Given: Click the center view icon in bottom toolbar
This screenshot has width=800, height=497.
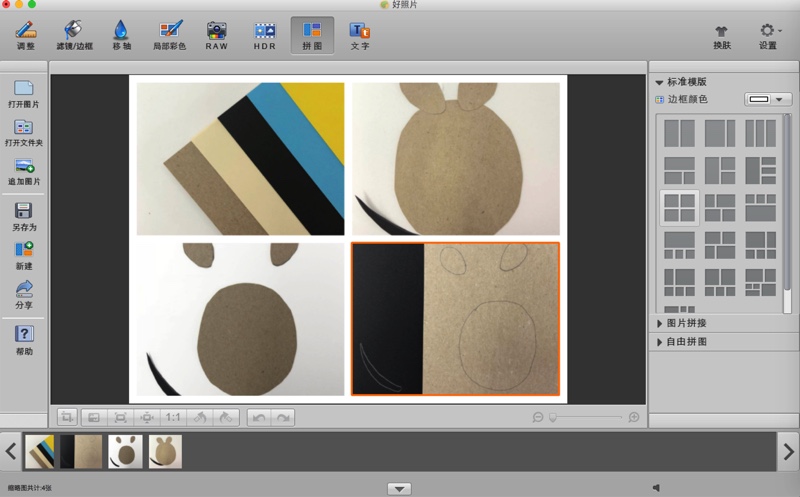Looking at the screenshot, I should [147, 417].
